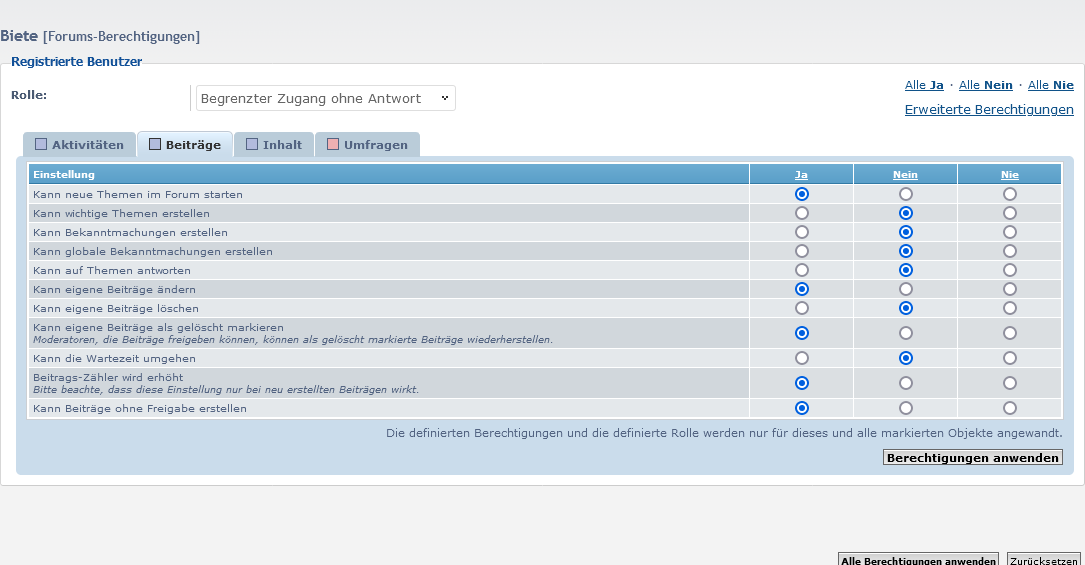Click the Alle Ja link

pyautogui.click(x=924, y=85)
